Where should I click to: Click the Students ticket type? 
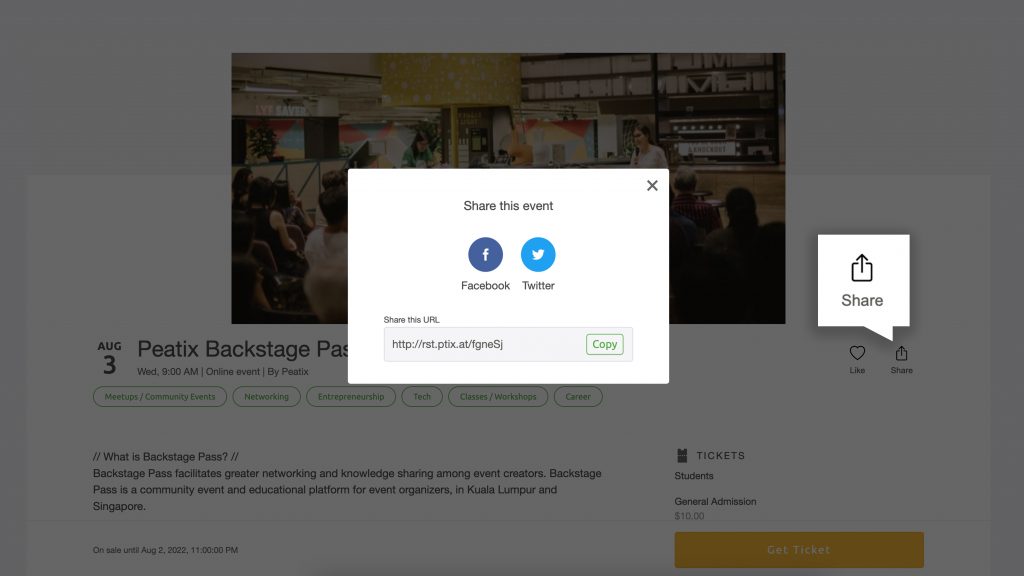(694, 476)
